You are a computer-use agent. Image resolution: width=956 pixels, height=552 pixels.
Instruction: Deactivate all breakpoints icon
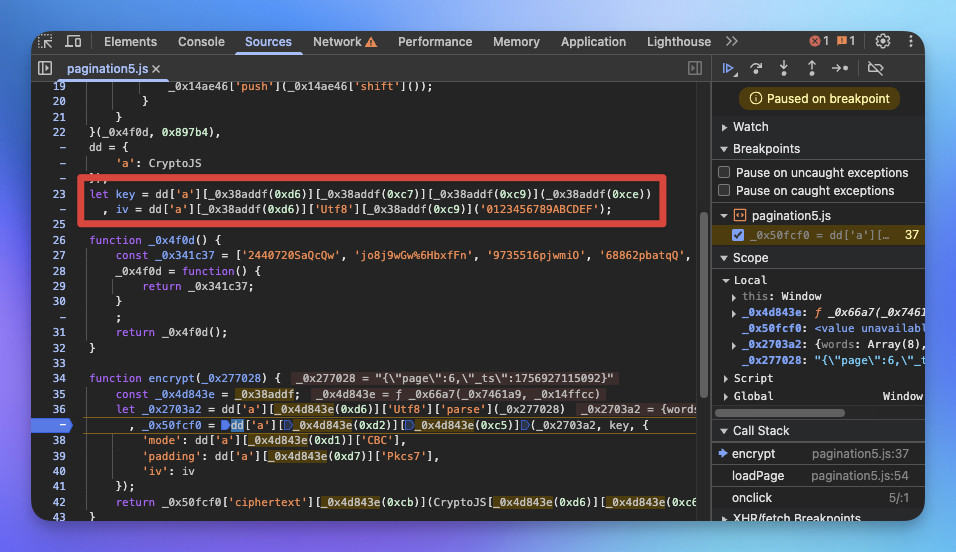[876, 68]
